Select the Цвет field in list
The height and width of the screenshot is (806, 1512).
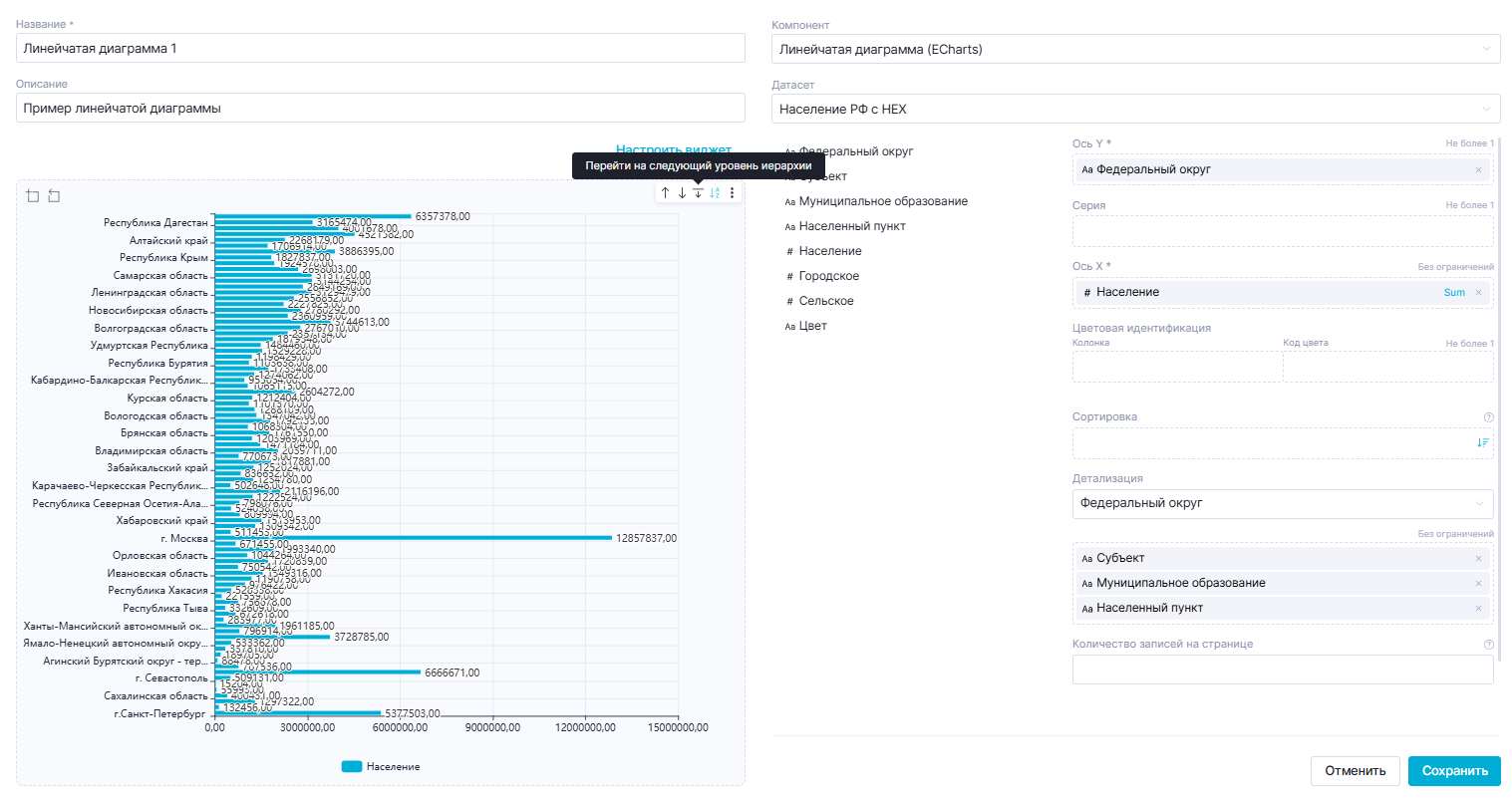(x=812, y=326)
